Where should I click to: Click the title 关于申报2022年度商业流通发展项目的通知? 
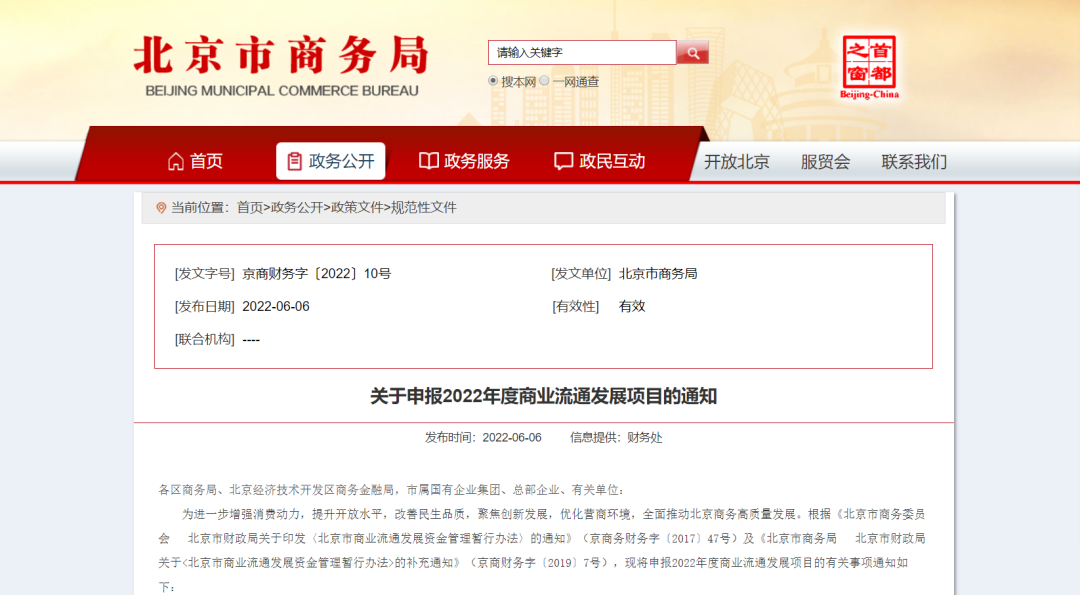(543, 396)
